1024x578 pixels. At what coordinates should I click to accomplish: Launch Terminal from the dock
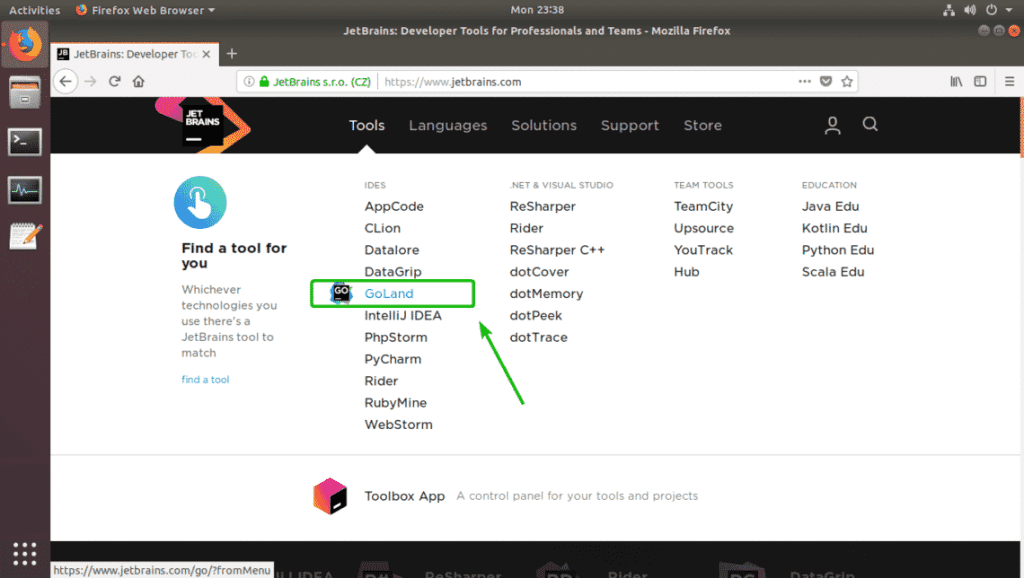tap(25, 141)
